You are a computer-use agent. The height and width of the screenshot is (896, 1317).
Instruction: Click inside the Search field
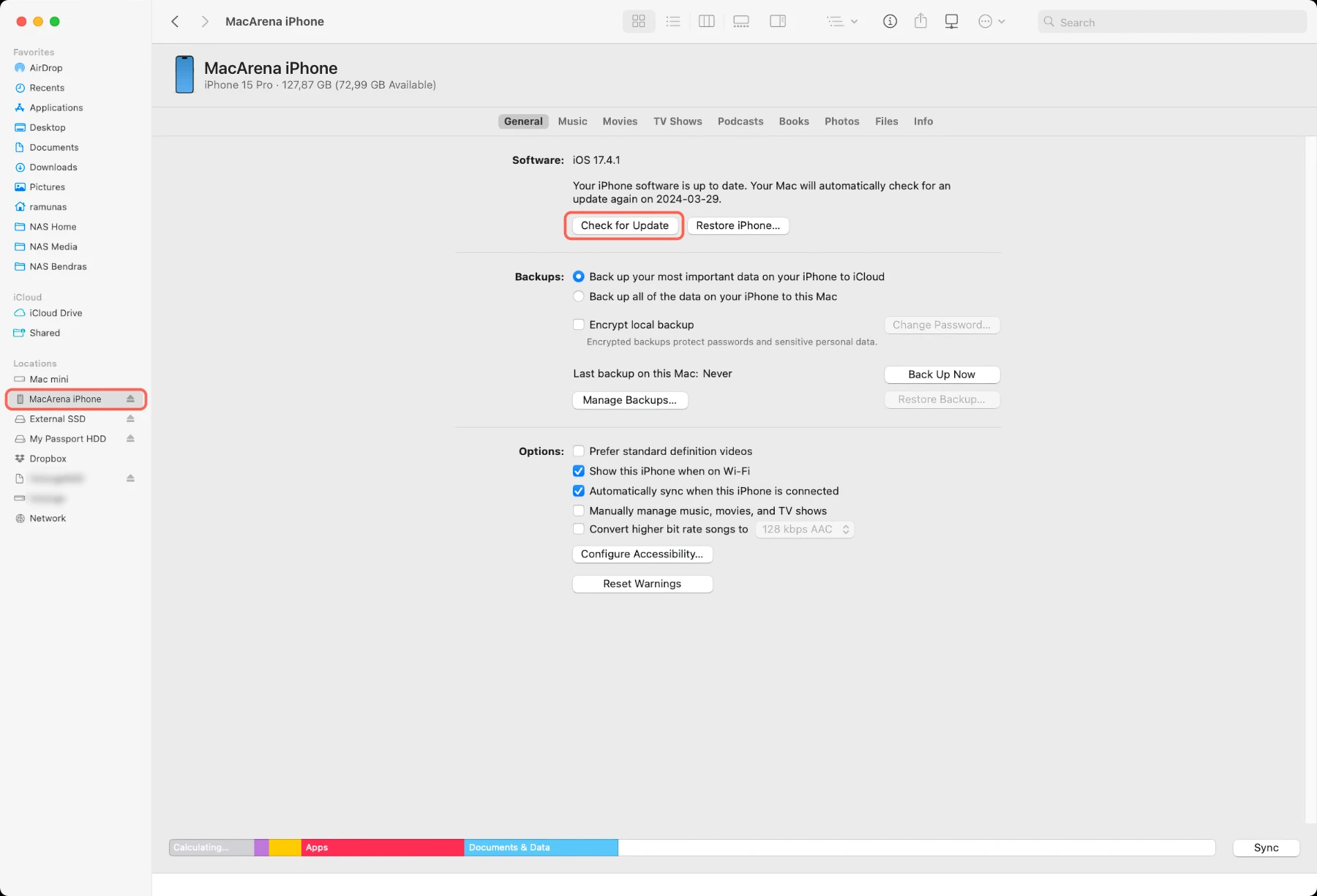[1171, 22]
